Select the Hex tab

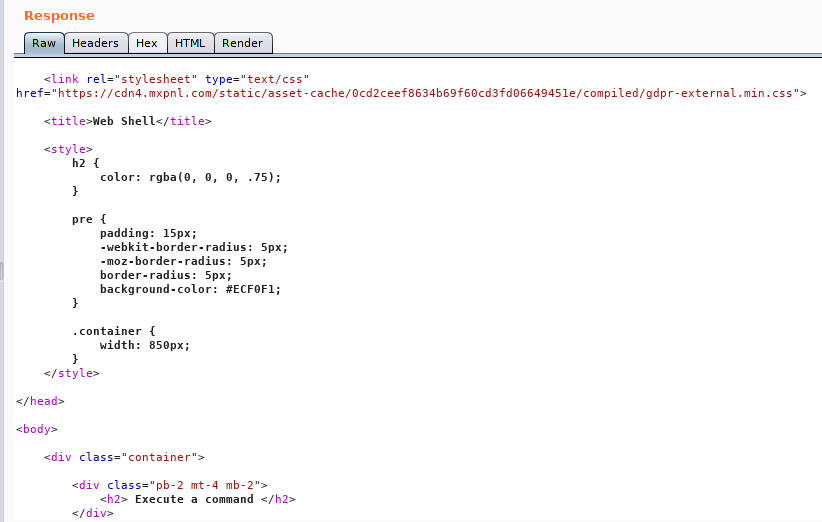tap(147, 43)
